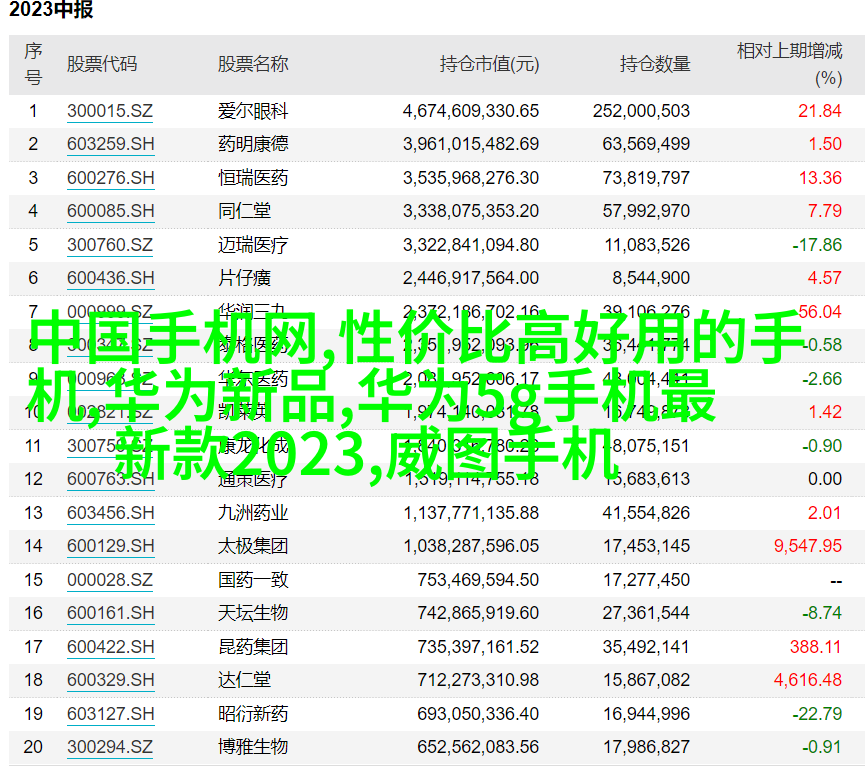
Task: Open stock code link 600129.SH
Action: 110,546
